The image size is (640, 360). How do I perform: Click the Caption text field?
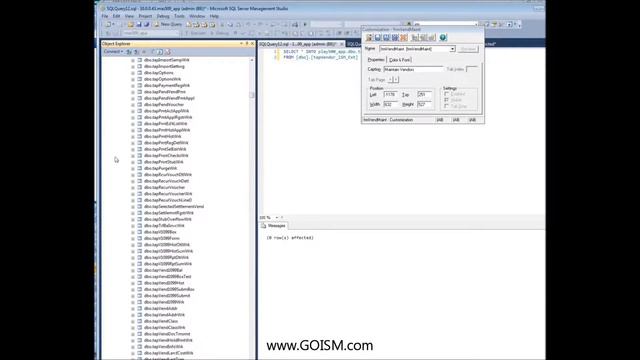click(x=413, y=69)
